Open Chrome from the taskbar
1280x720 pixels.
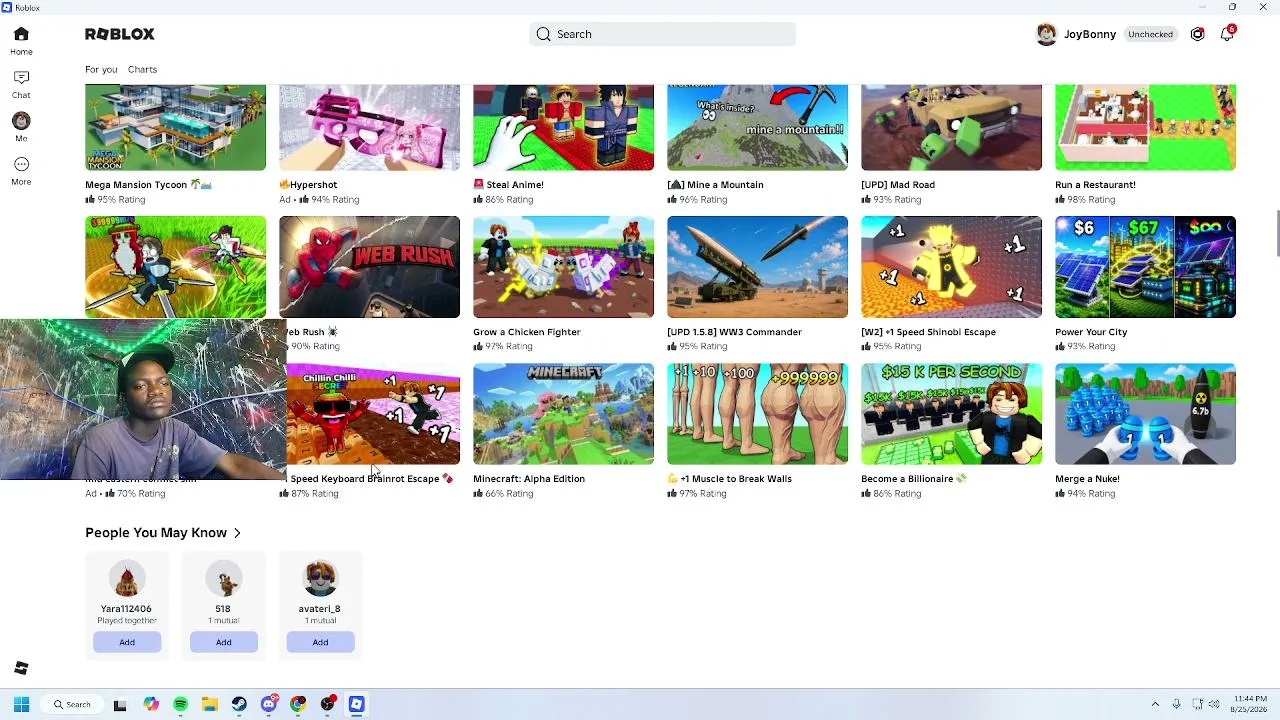298,704
